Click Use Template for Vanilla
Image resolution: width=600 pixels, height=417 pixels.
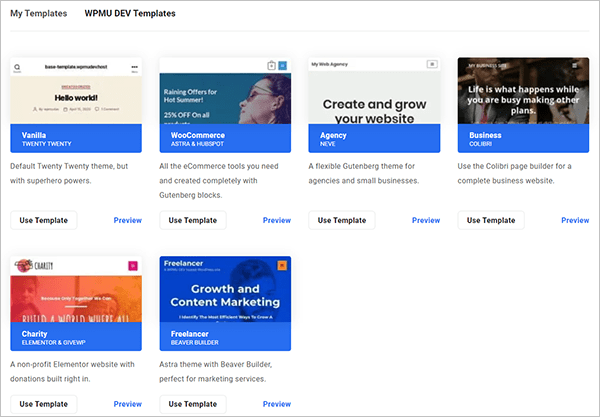pyautogui.click(x=44, y=220)
